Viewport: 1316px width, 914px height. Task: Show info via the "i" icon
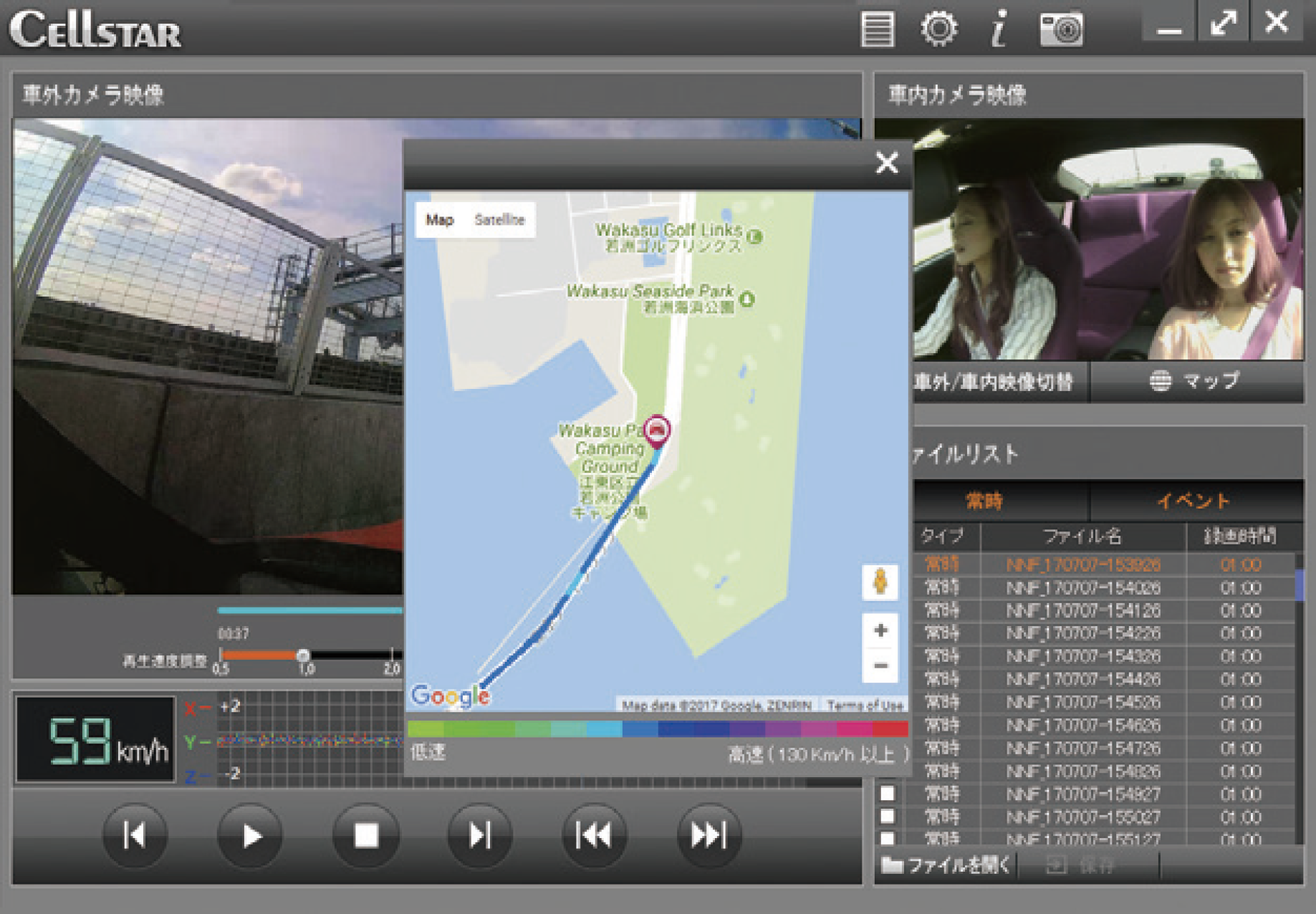pyautogui.click(x=999, y=29)
